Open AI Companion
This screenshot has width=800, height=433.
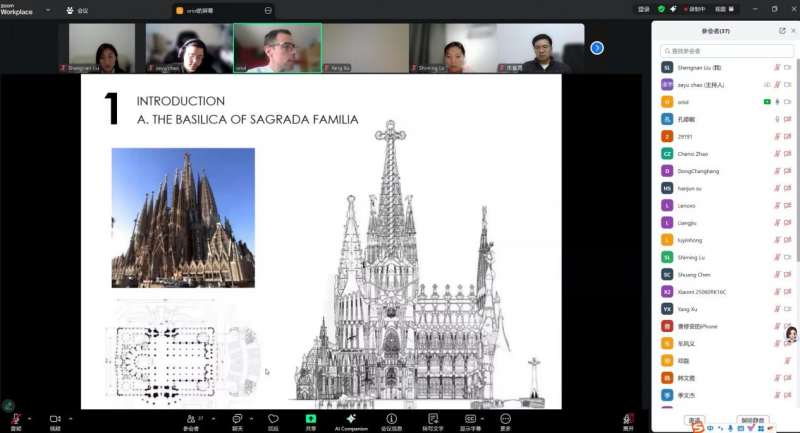coord(351,418)
